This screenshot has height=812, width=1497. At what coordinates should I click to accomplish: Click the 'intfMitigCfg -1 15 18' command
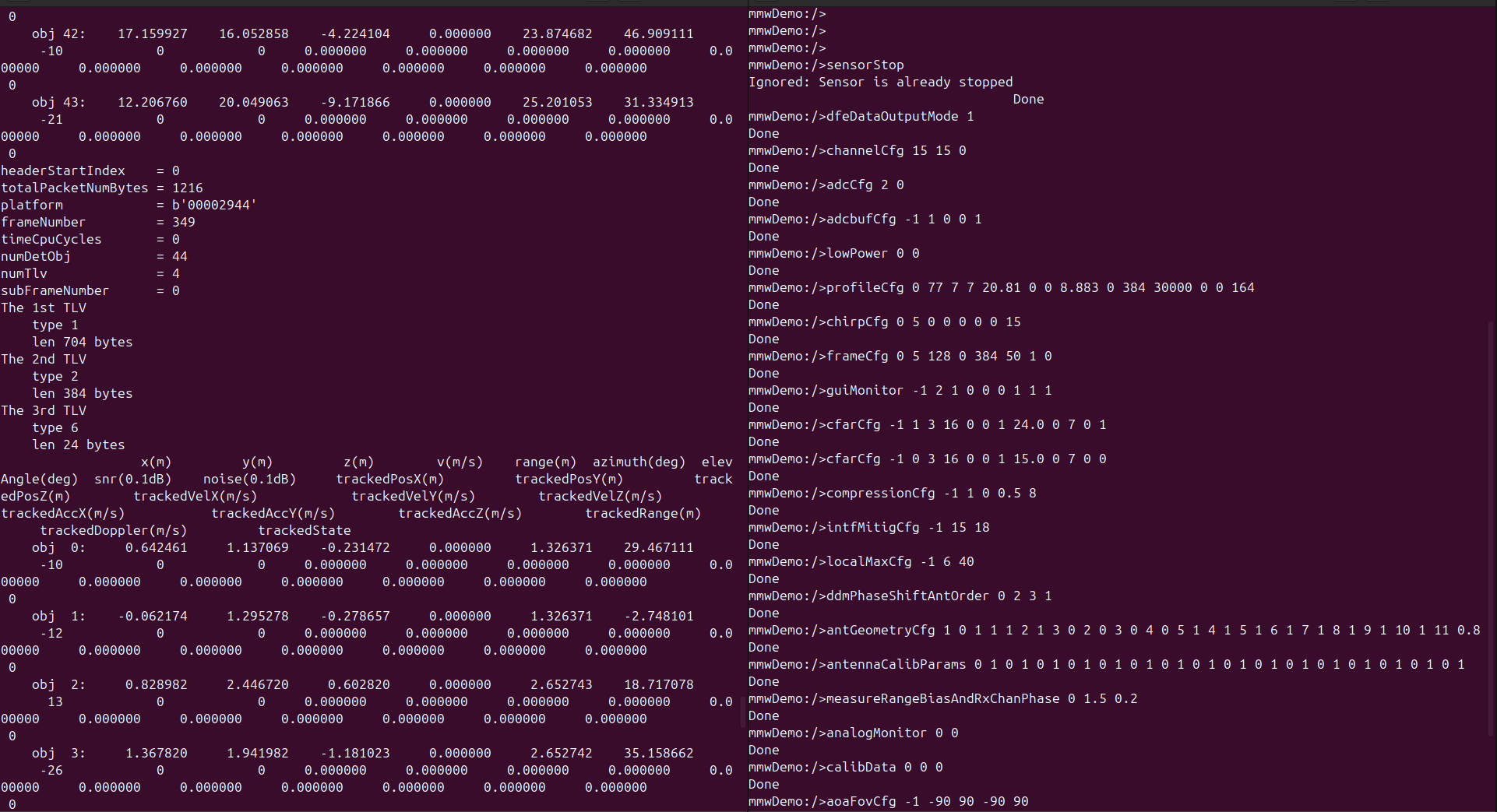point(869,528)
